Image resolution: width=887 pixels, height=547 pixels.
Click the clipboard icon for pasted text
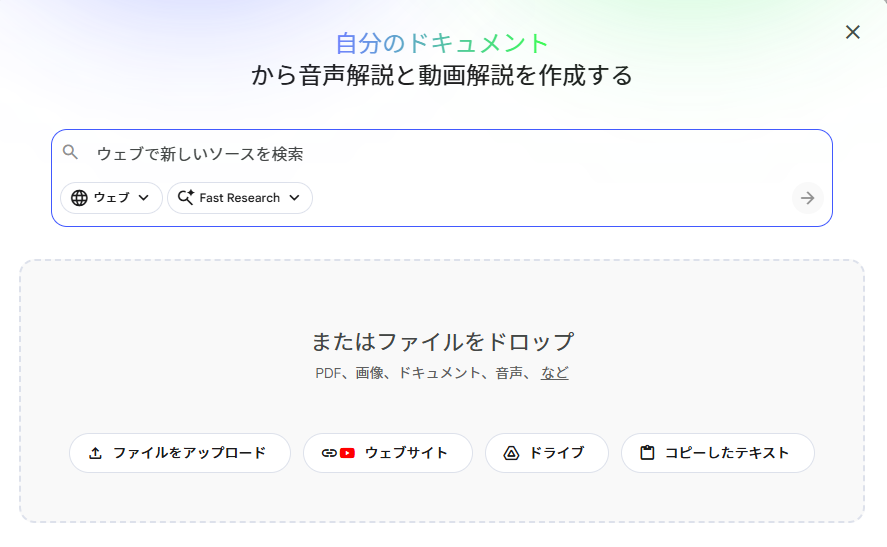click(647, 453)
